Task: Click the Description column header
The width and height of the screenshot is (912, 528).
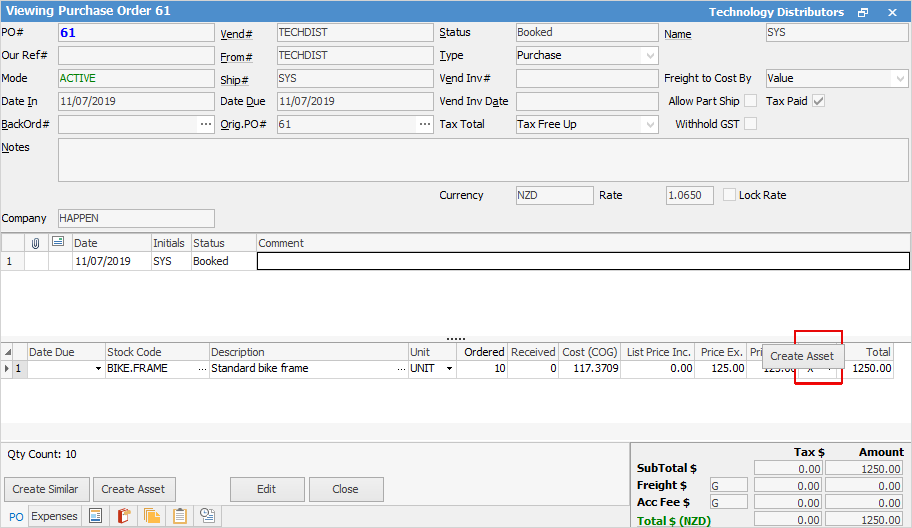Action: click(309, 352)
